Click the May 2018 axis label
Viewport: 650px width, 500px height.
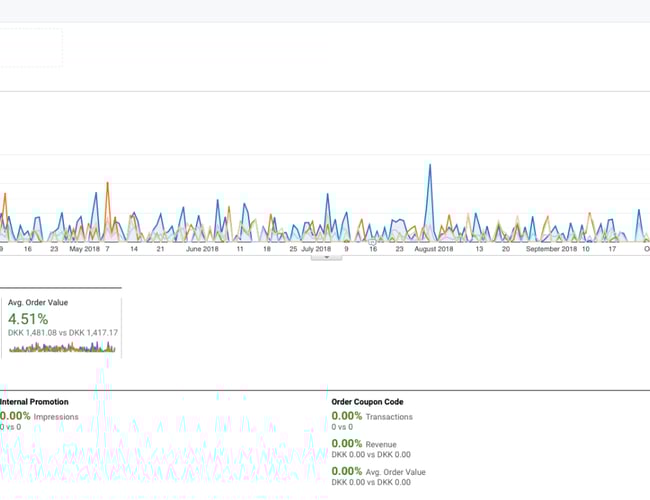coord(84,249)
